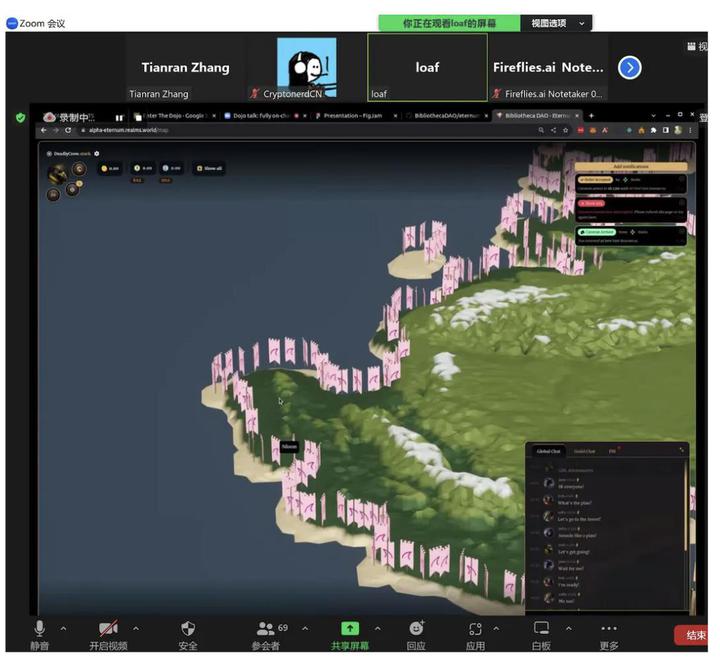Select the Global Chat tab

[548, 451]
